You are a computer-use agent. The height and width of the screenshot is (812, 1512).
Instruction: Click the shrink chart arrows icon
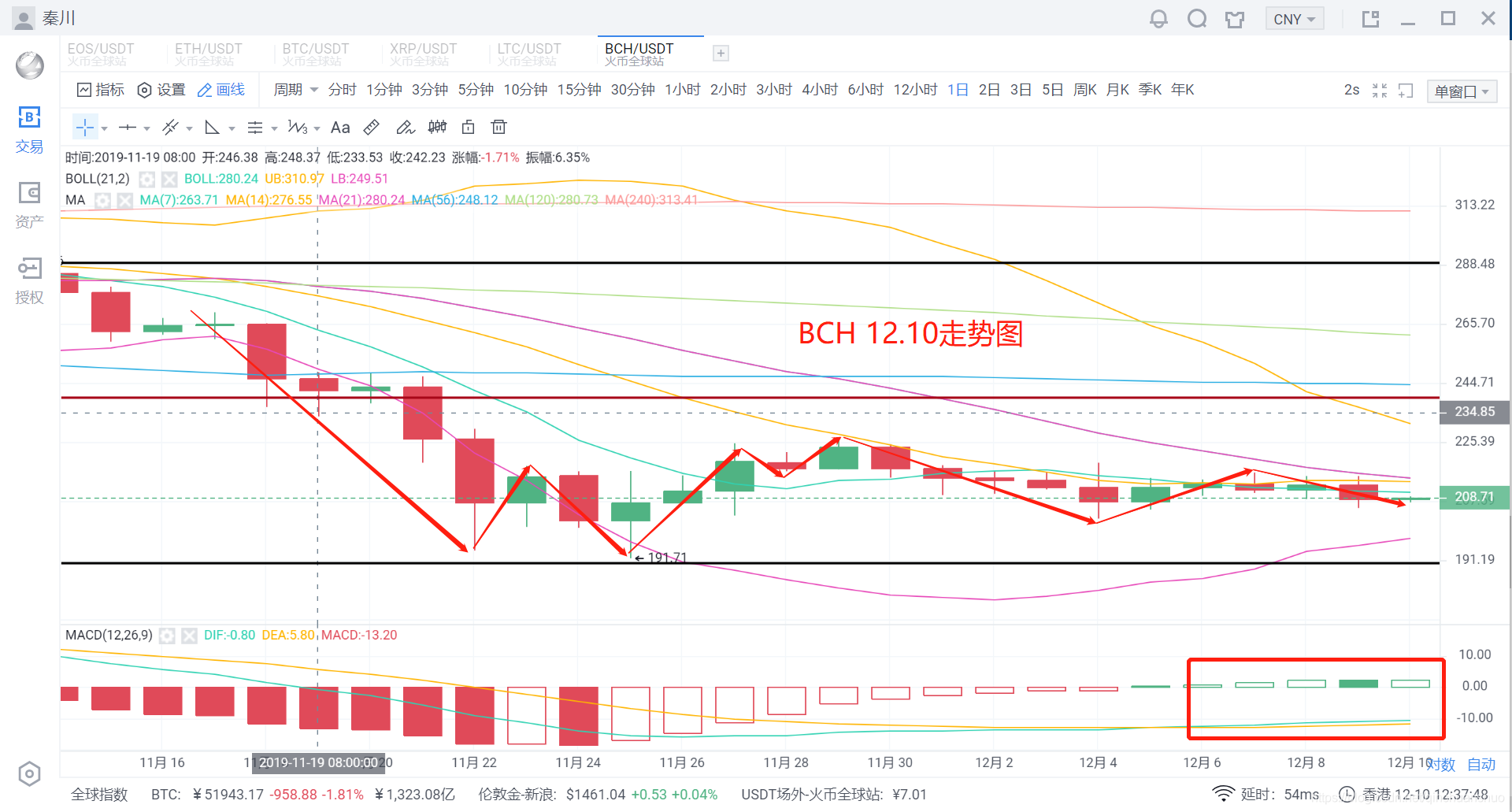1380,91
